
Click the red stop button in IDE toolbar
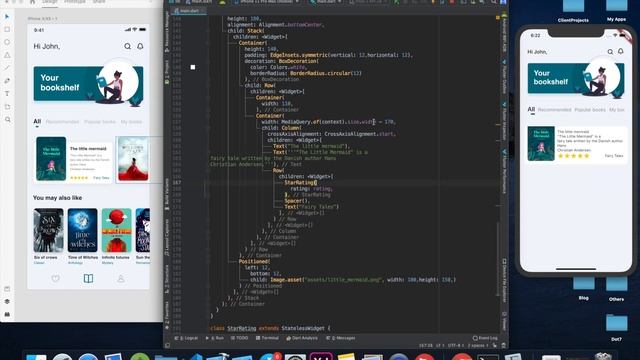pos(452,2)
